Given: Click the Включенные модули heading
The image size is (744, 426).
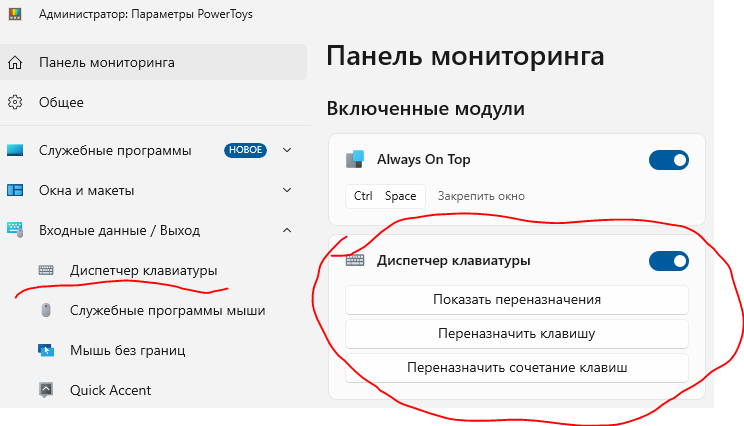Looking at the screenshot, I should click(x=426, y=109).
